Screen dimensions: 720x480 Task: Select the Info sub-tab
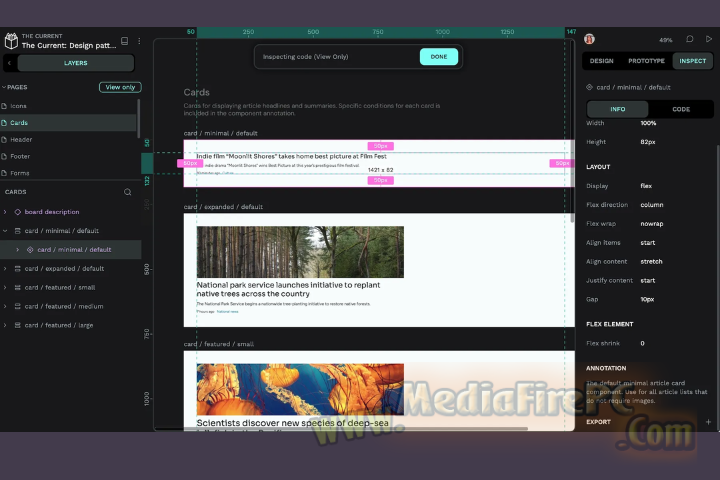[x=618, y=109]
